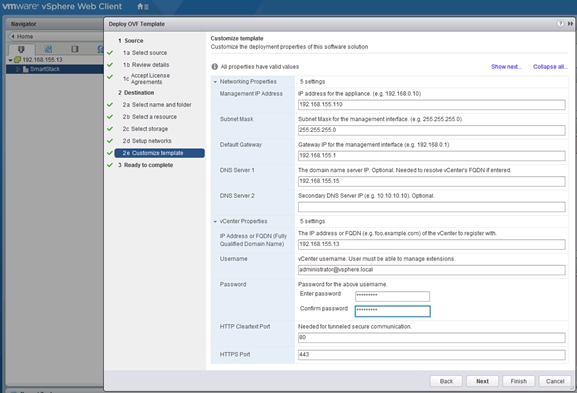Expand the wizard with the double-arrow icon
Image resolution: width=577 pixels, height=393 pixels.
570,24
